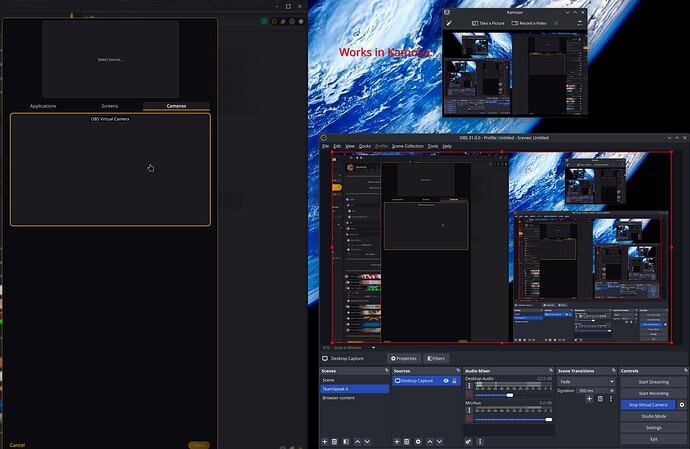This screenshot has height=449, width=690.
Task: Add a new scene with Scenes plus icon
Action: 325,442
